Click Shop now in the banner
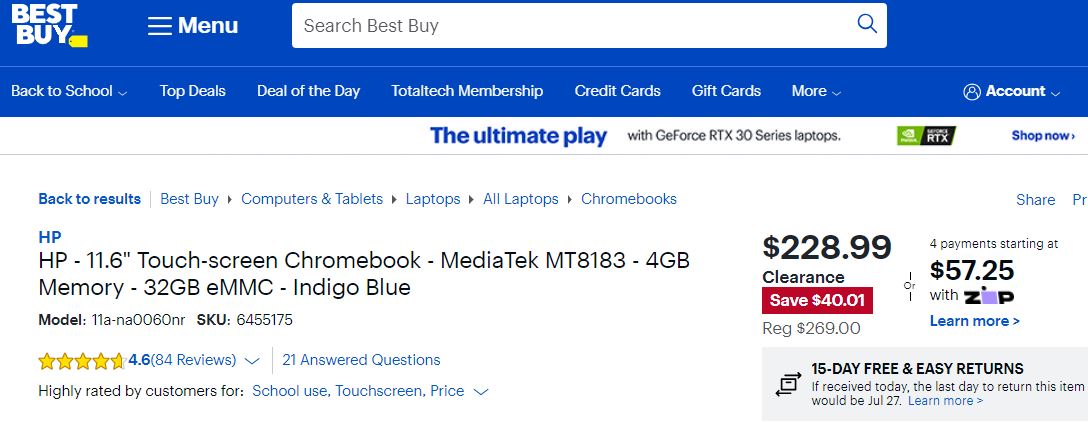Image resolution: width=1088 pixels, height=423 pixels. point(1043,135)
